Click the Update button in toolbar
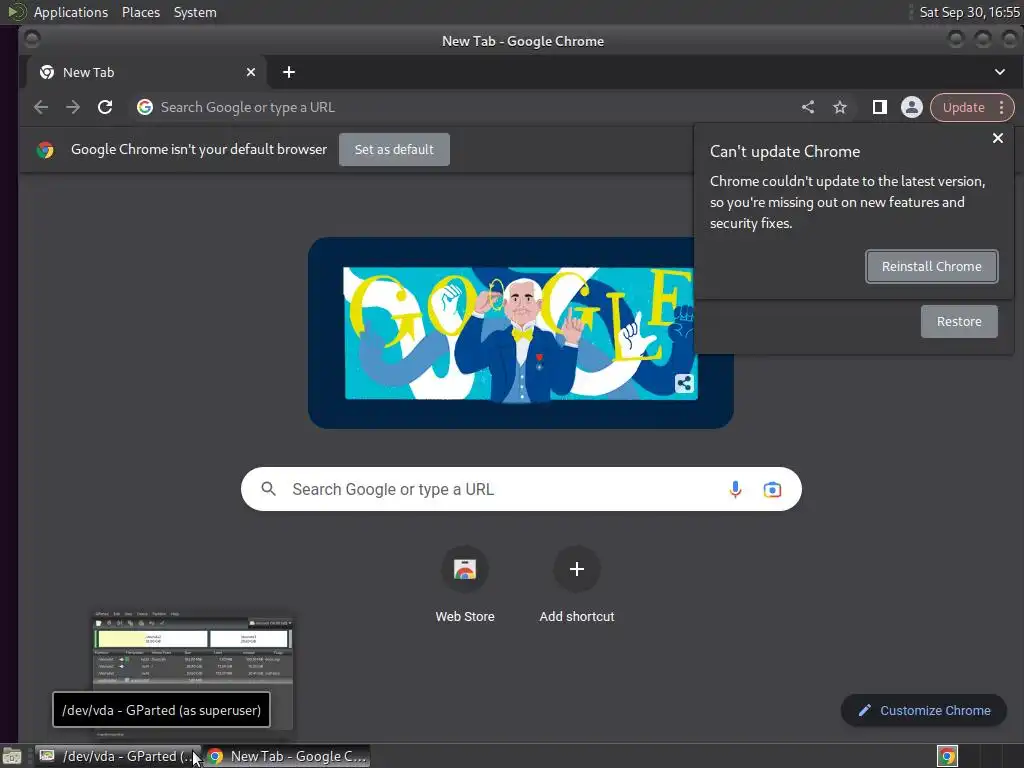 click(963, 107)
